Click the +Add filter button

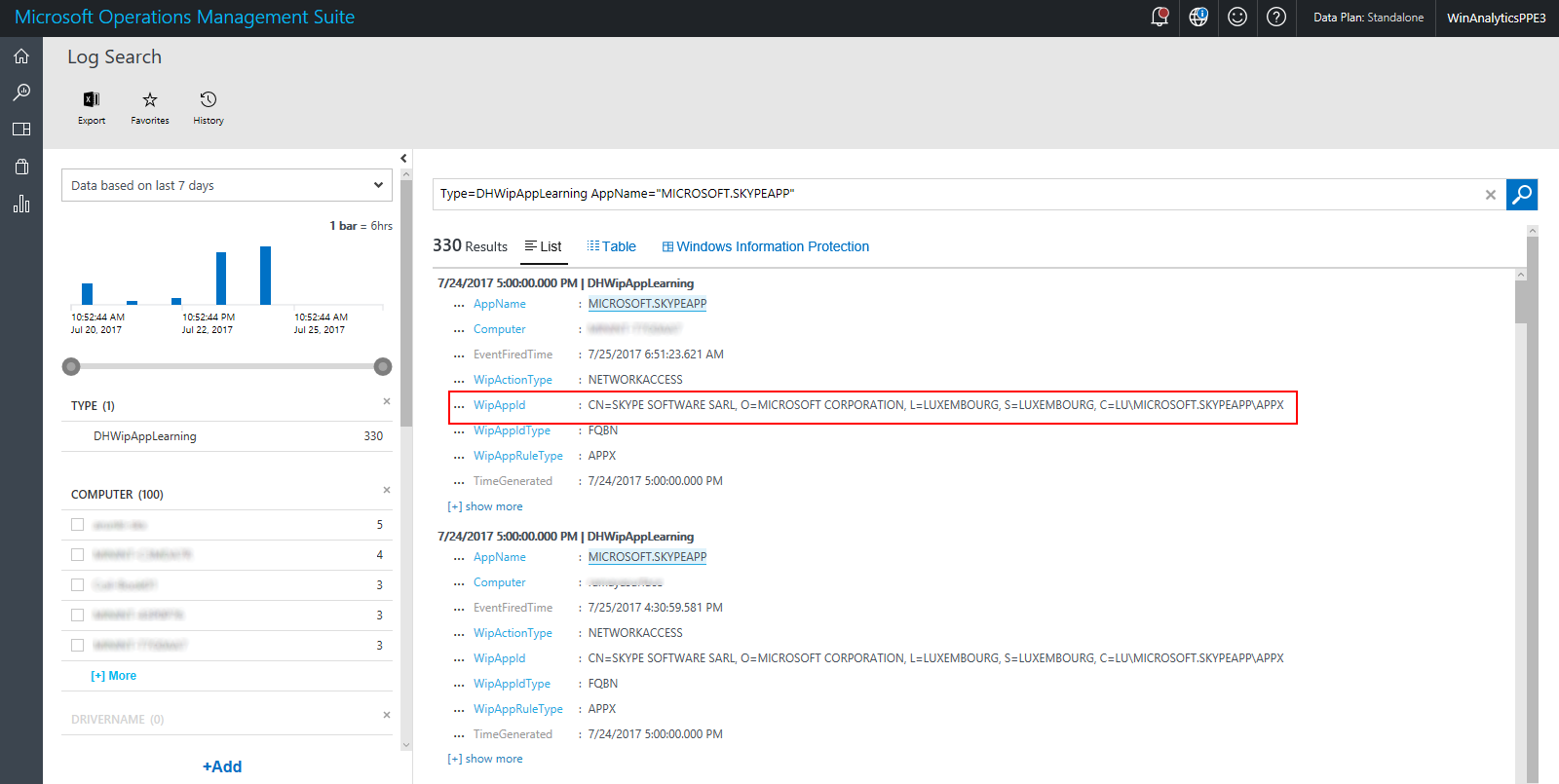coord(222,766)
